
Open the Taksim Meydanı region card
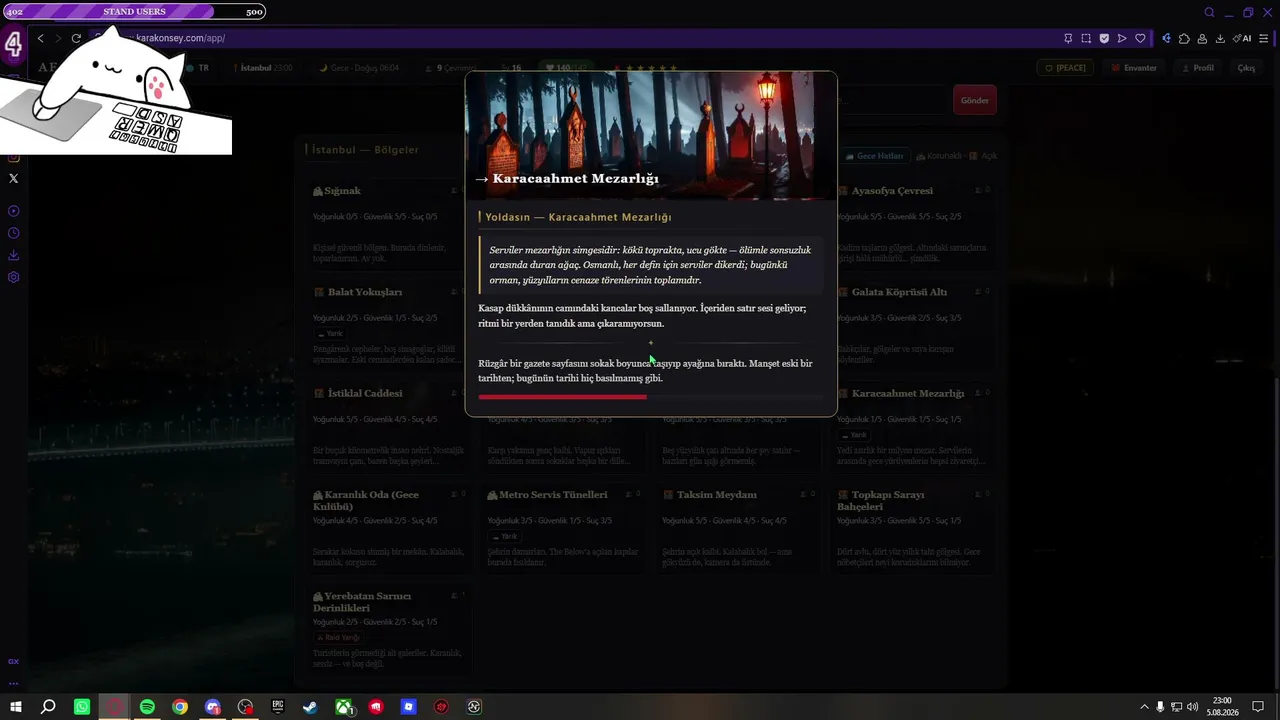[x=738, y=527]
